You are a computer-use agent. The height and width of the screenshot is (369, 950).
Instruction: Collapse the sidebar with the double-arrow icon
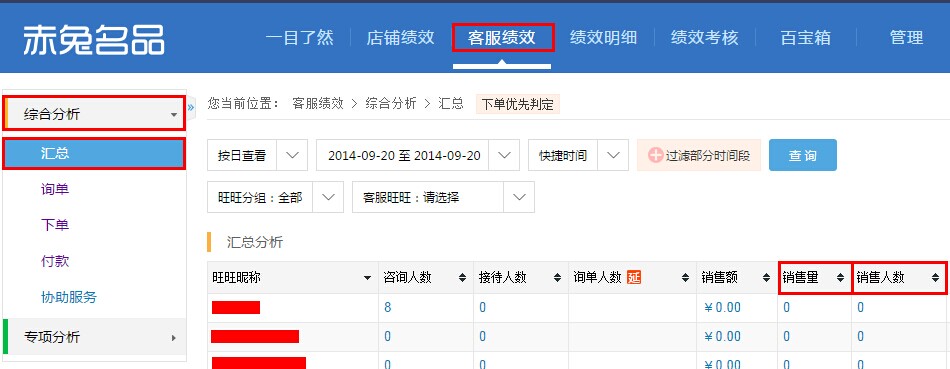point(191,107)
